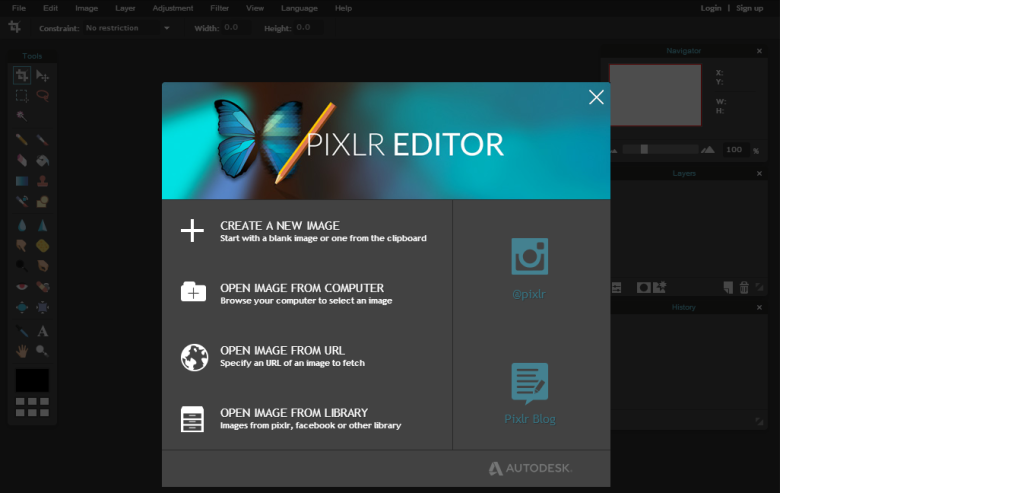The height and width of the screenshot is (493, 1024).
Task: Select the Paint Bucket tool
Action: 42,160
